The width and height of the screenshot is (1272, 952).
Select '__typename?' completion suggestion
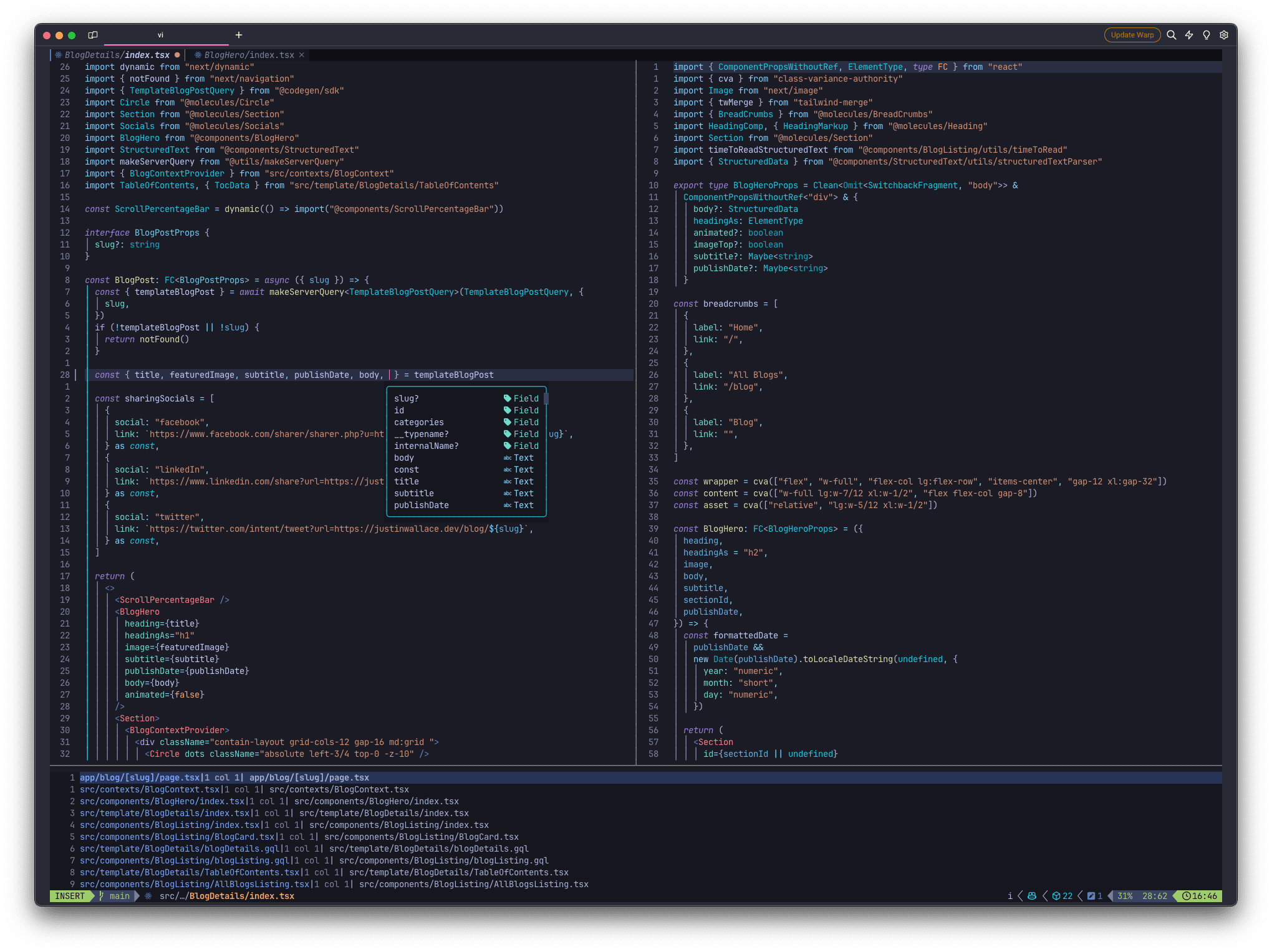pos(465,434)
